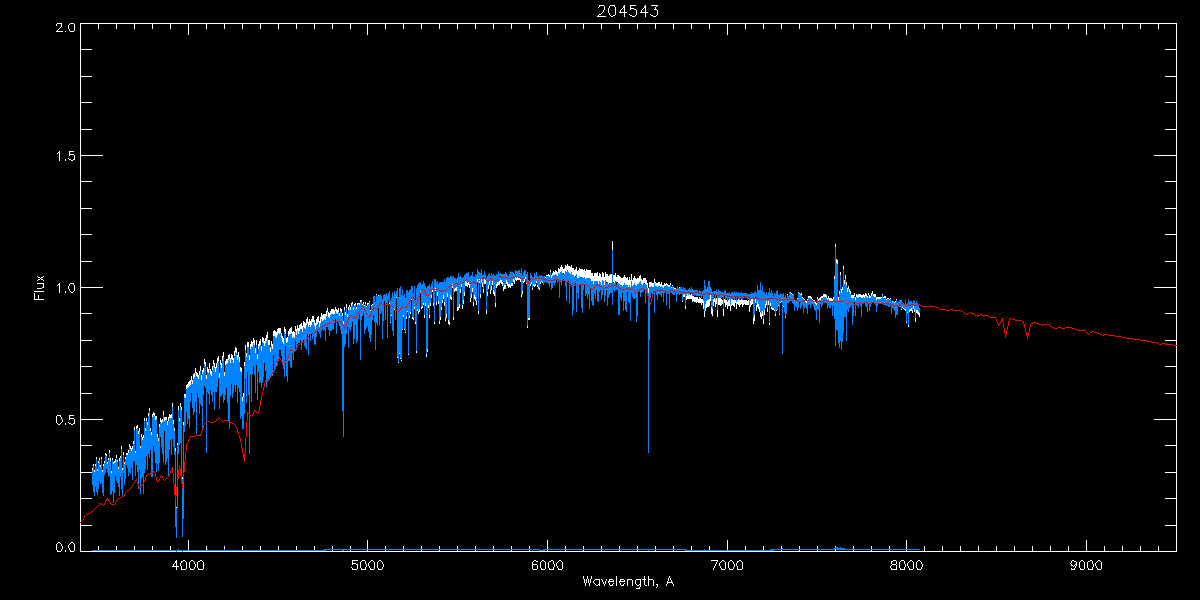
Task: Select the 8000 wavelength tick label
Action: (907, 562)
